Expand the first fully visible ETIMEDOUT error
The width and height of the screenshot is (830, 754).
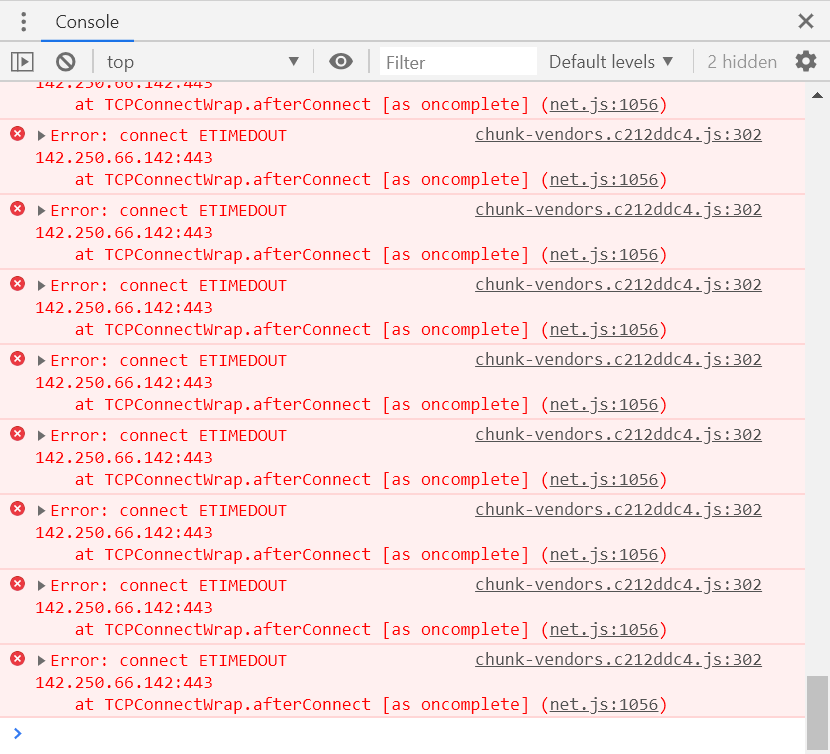(41, 136)
